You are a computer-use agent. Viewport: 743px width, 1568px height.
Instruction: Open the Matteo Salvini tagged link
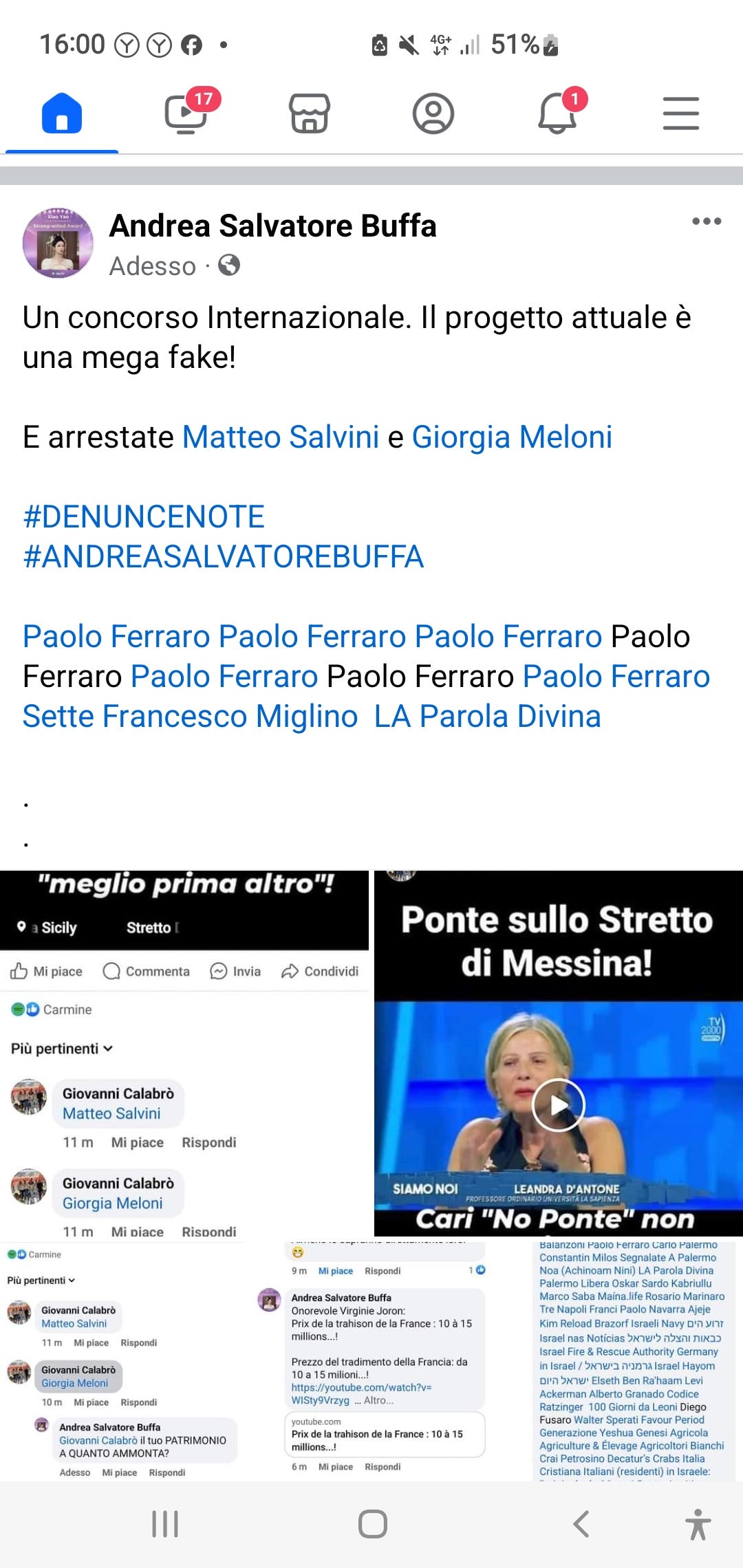(x=281, y=437)
